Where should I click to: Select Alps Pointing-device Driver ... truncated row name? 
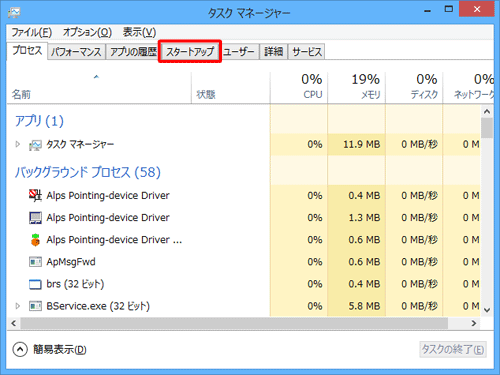[x=114, y=240]
